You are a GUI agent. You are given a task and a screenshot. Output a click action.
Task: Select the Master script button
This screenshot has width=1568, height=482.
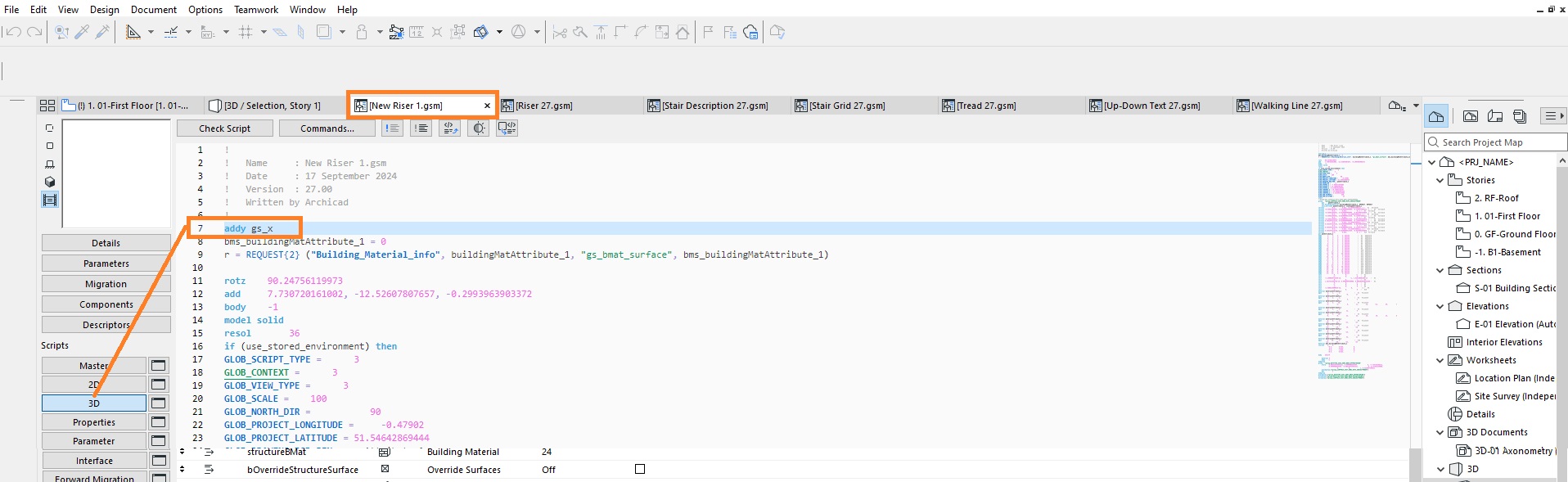click(x=94, y=365)
